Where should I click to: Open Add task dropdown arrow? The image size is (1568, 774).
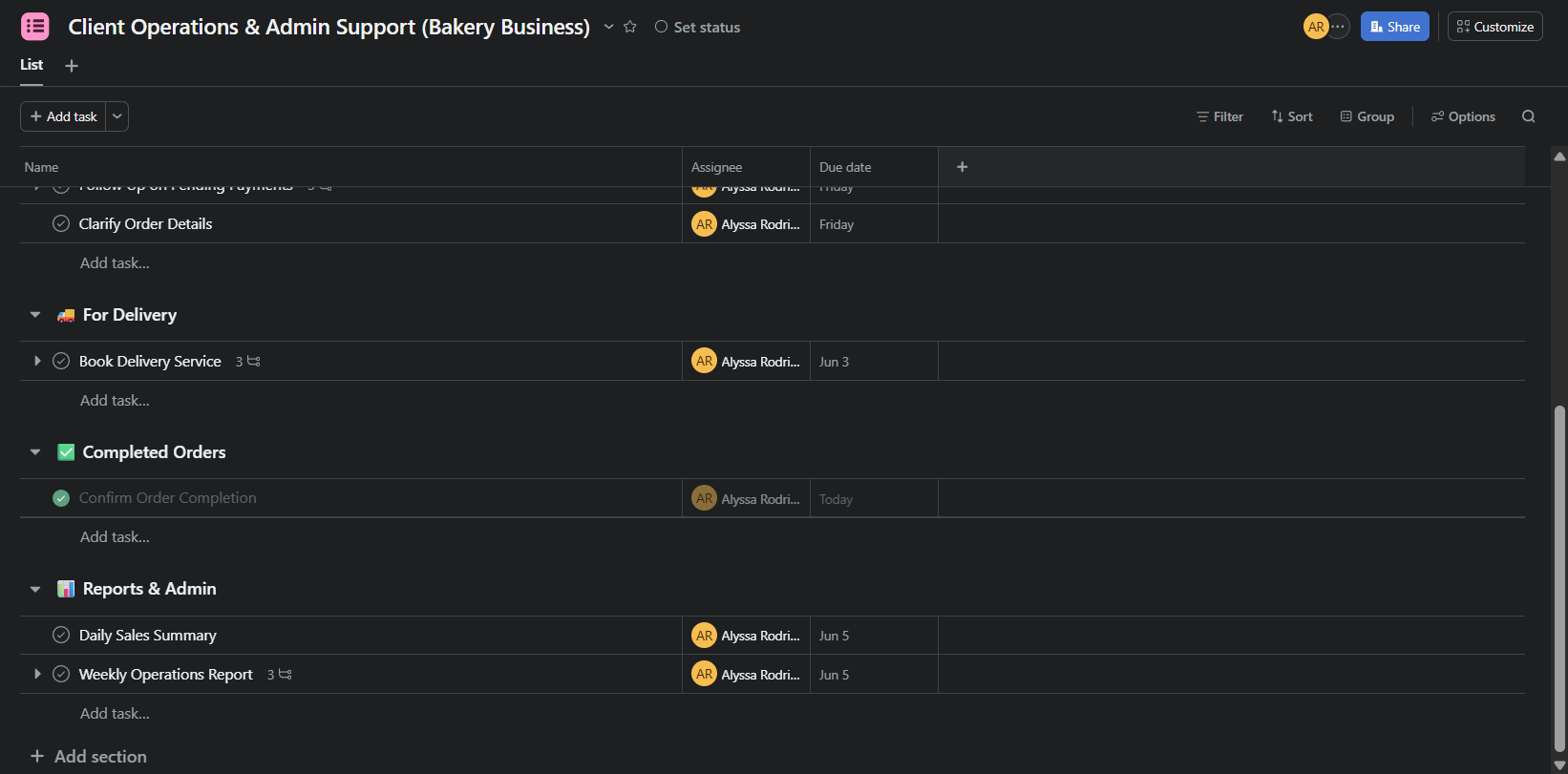(117, 116)
